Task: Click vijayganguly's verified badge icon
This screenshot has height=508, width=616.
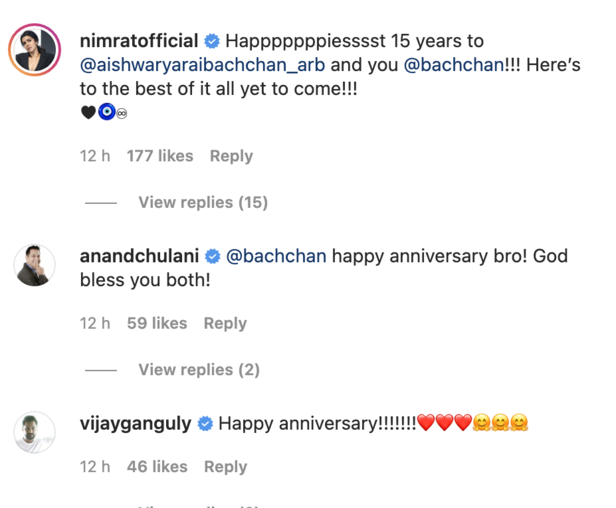Action: tap(205, 424)
